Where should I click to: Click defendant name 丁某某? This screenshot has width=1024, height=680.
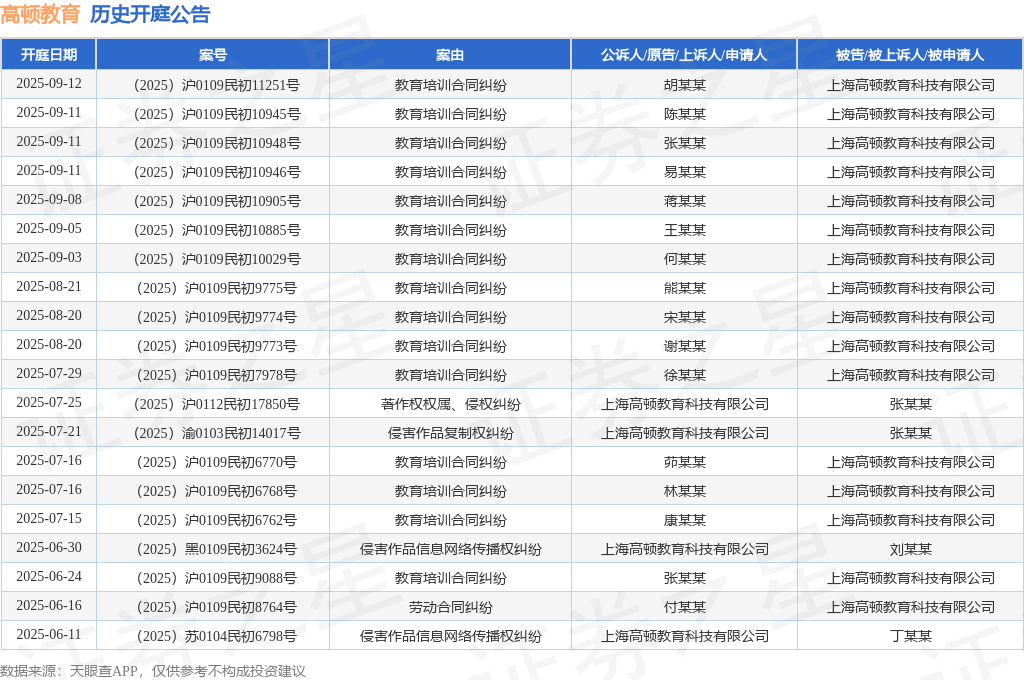coord(910,636)
